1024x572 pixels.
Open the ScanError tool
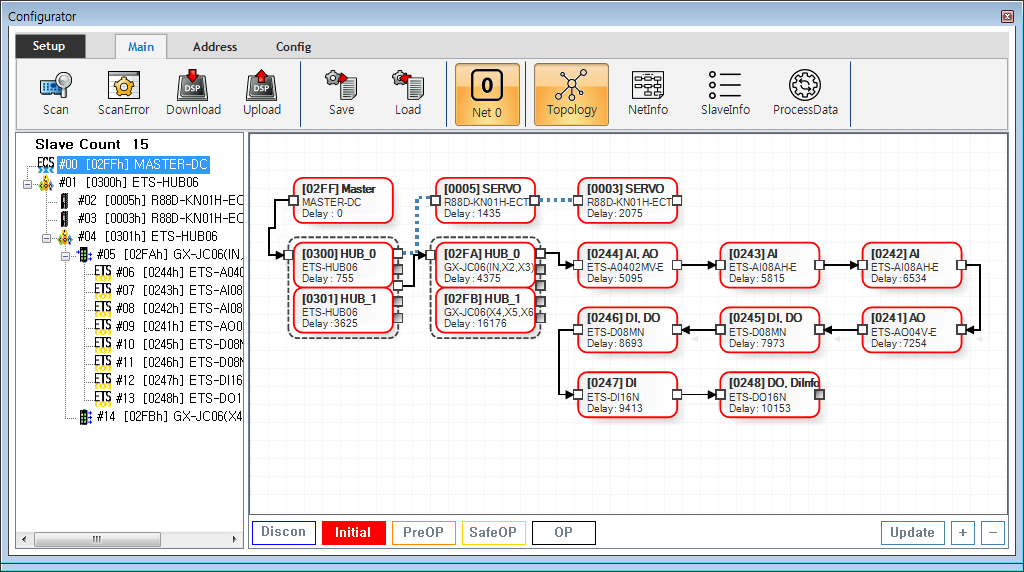point(123,94)
